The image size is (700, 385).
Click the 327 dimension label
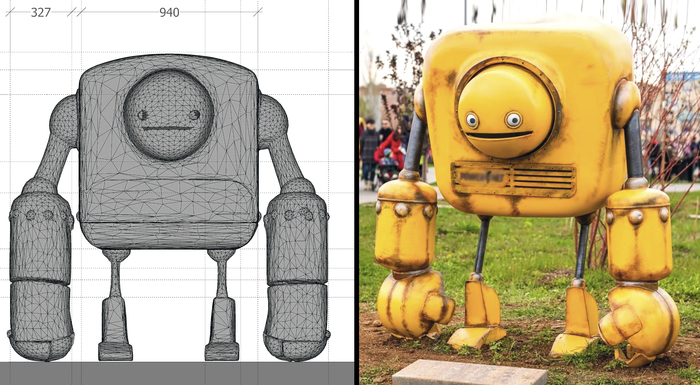[41, 13]
